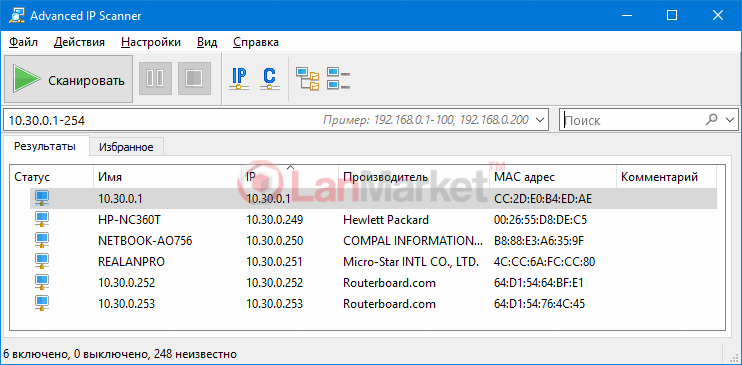This screenshot has width=742, height=365.
Task: Click MAC address B8:88:E3:A6:35:9F
Action: pyautogui.click(x=539, y=240)
